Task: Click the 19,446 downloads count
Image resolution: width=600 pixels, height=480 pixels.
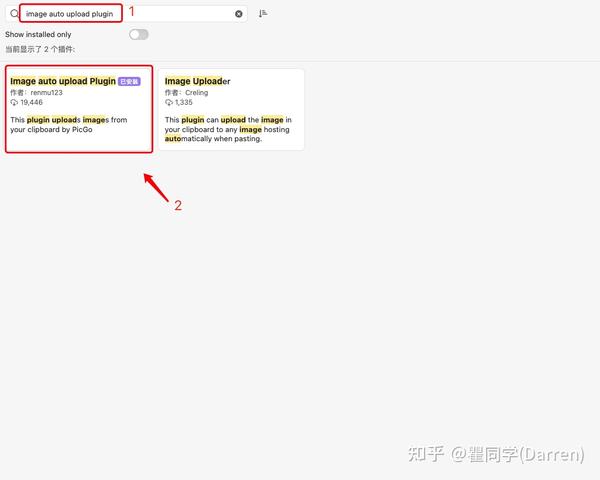Action: [31, 102]
